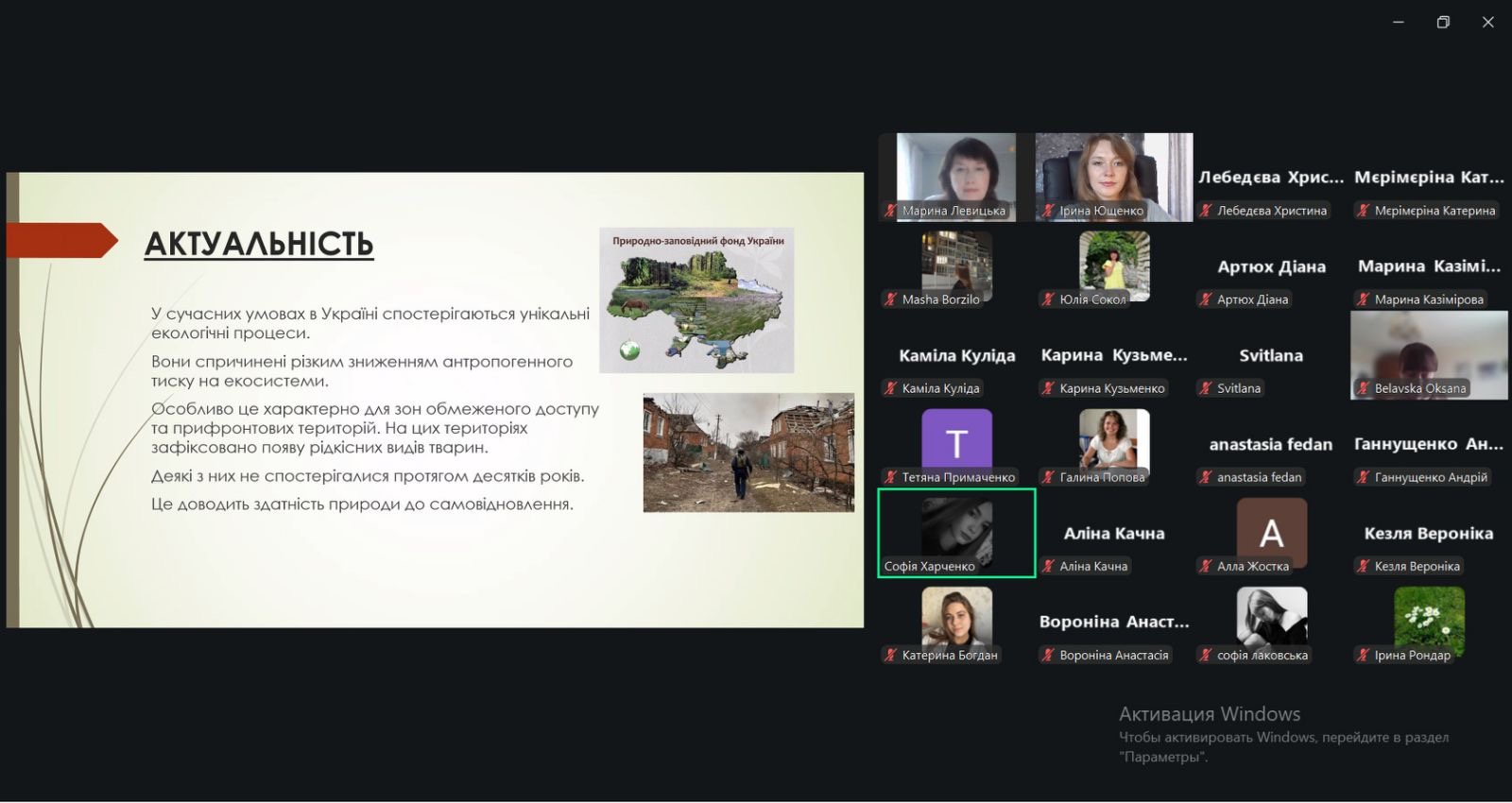
Task: Click Галина Попова's profile picture tile
Action: pyautogui.click(x=1114, y=441)
